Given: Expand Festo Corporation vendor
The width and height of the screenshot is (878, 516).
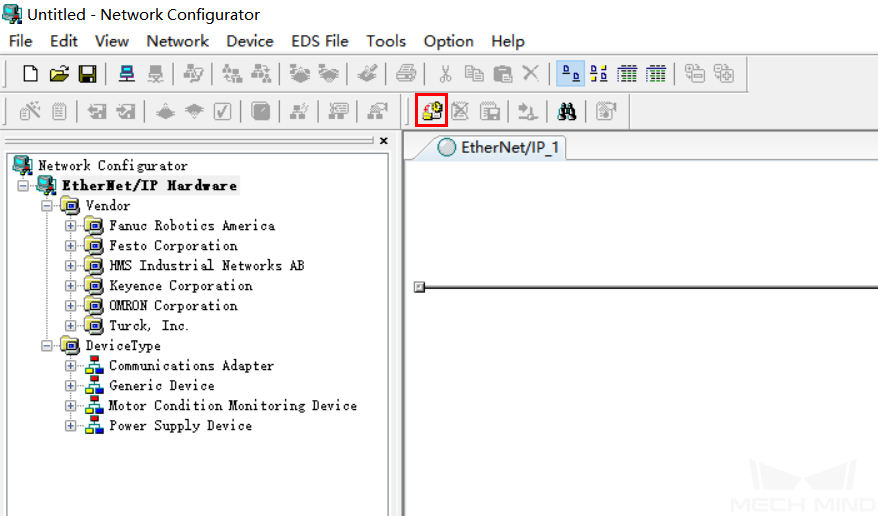Looking at the screenshot, I should [x=71, y=246].
